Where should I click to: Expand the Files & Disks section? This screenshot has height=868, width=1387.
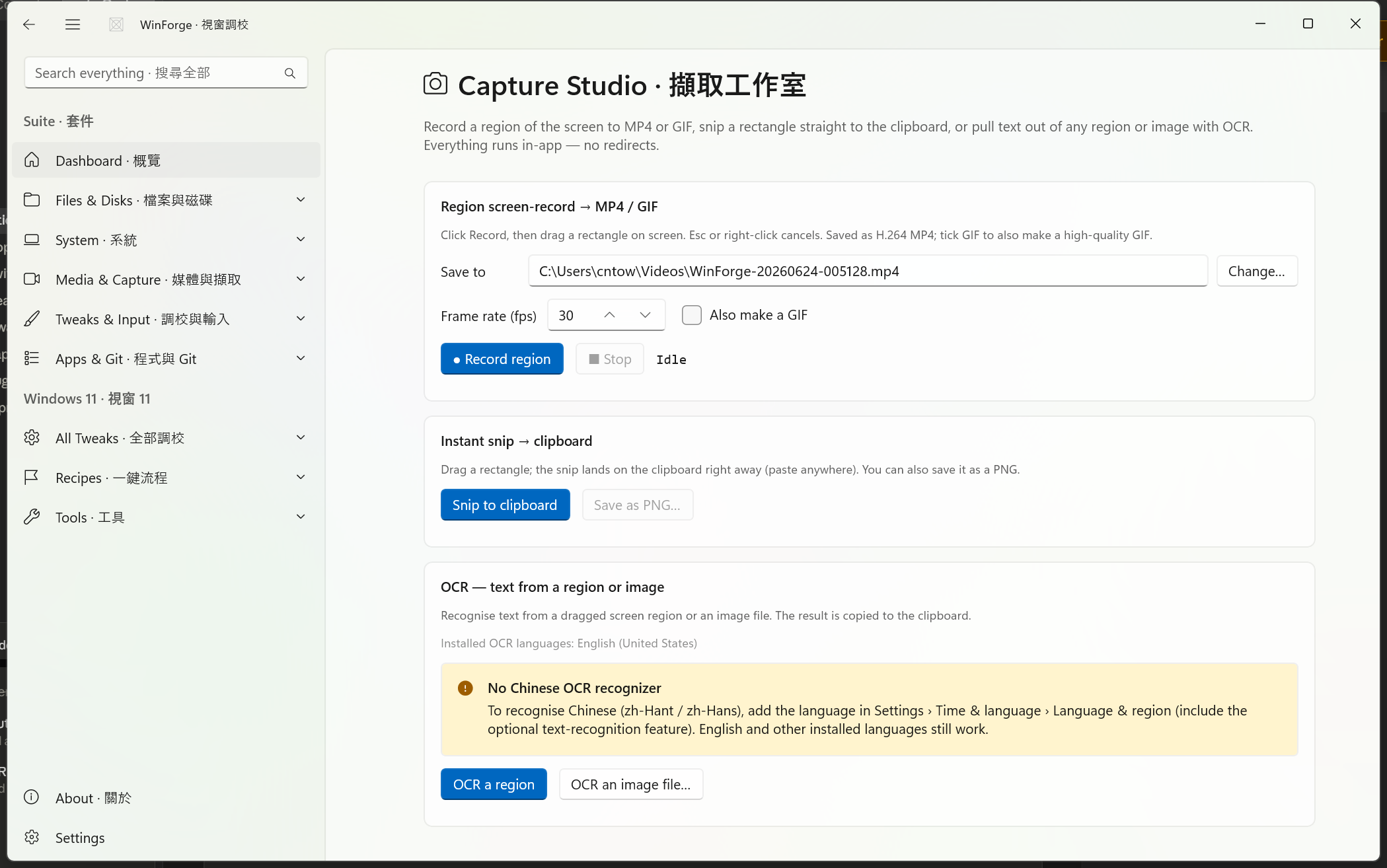301,199
